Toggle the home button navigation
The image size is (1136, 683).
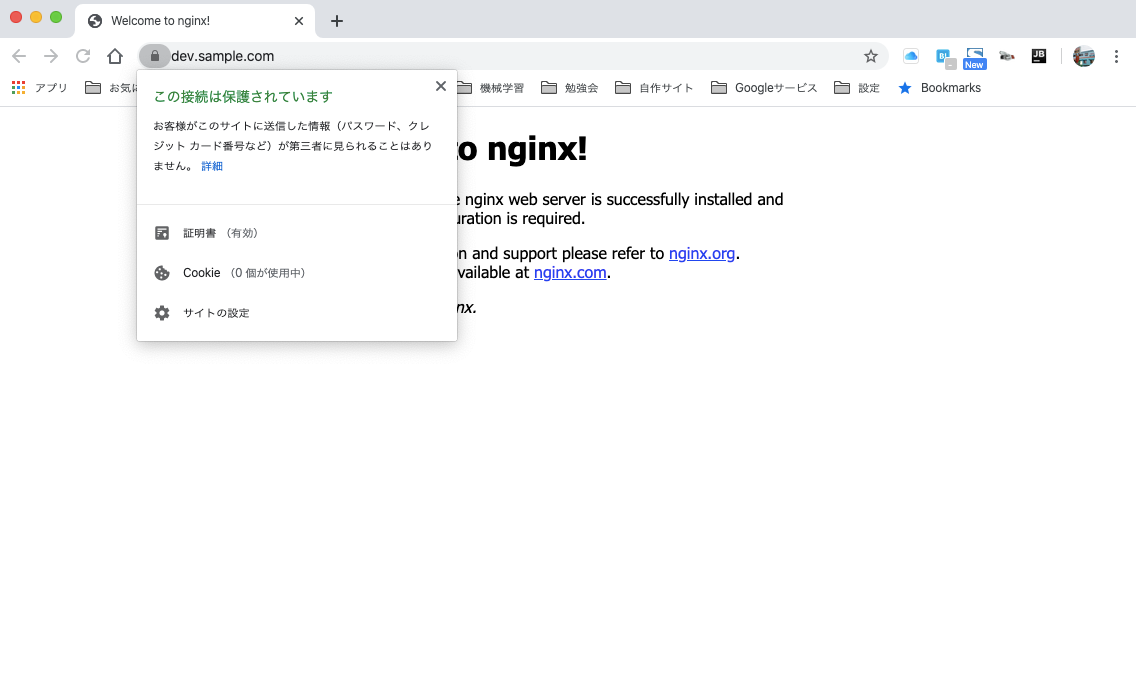pyautogui.click(x=114, y=56)
